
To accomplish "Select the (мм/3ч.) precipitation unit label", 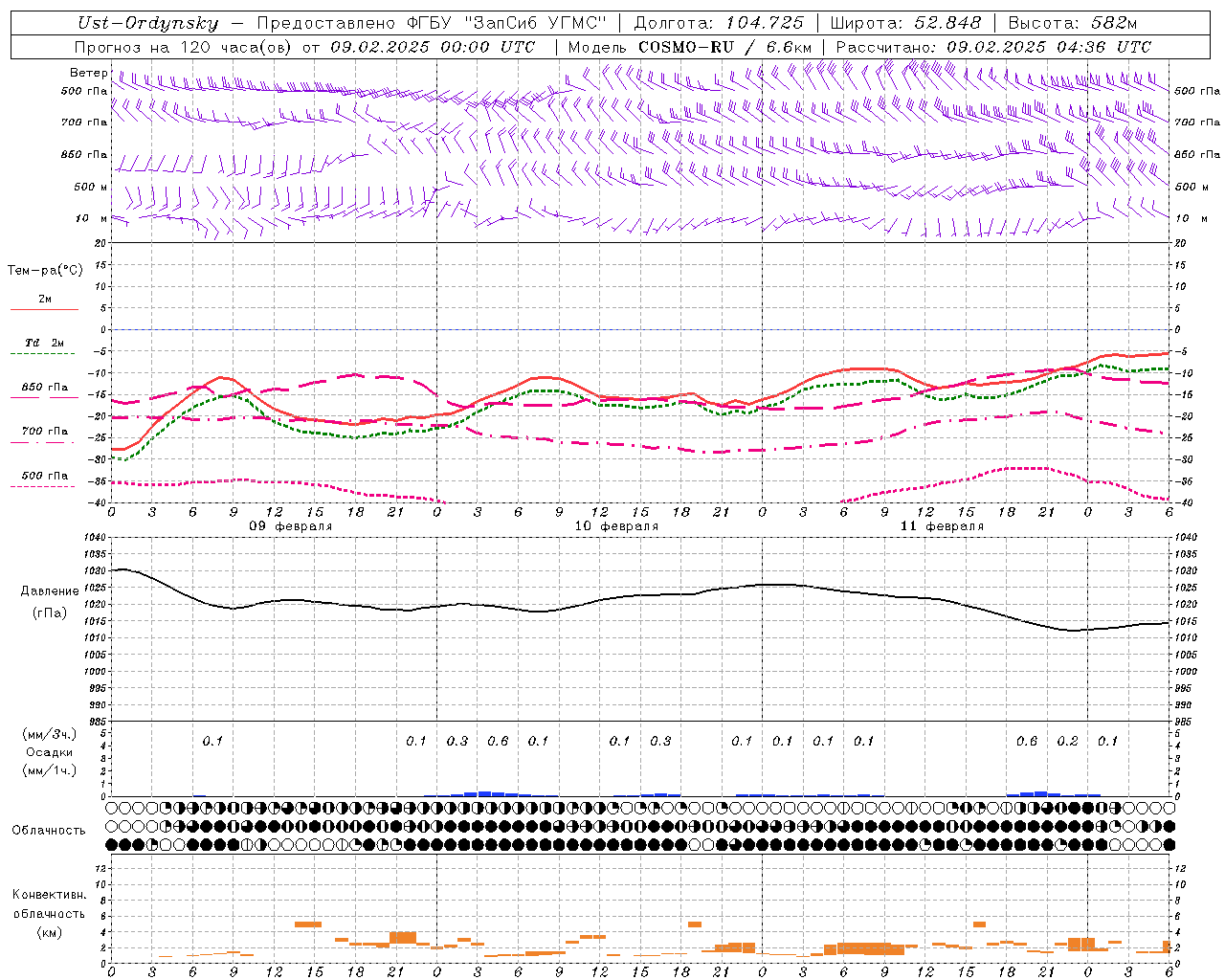I will [50, 734].
